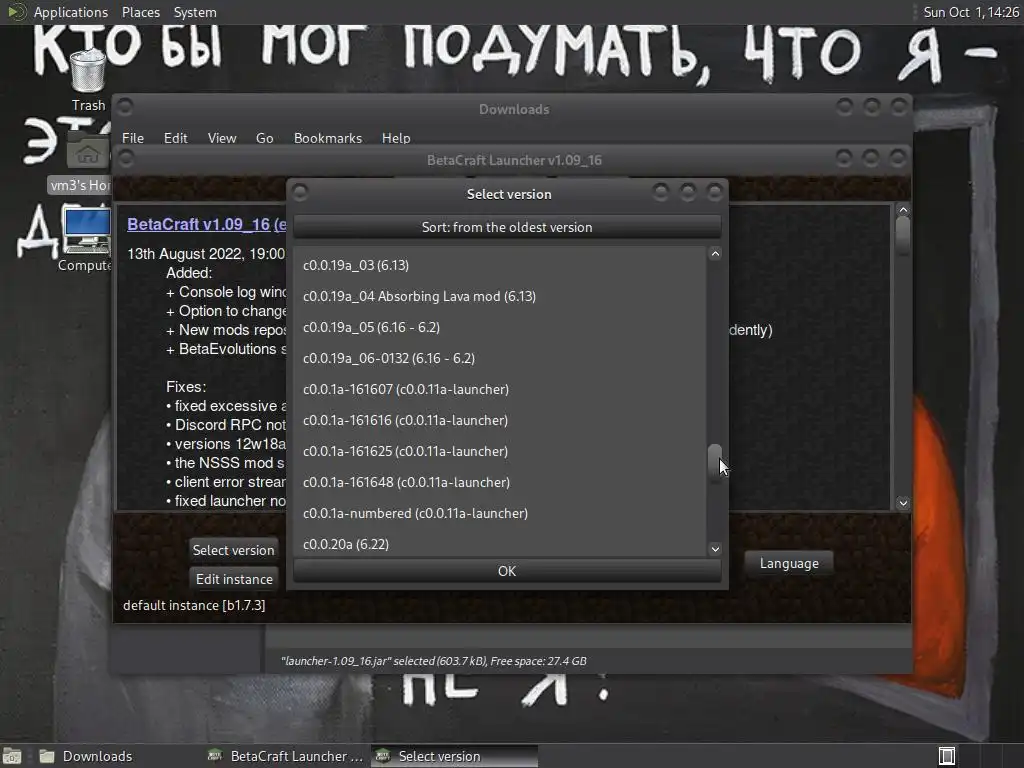
Task: Open the System menu
Action: click(x=195, y=12)
